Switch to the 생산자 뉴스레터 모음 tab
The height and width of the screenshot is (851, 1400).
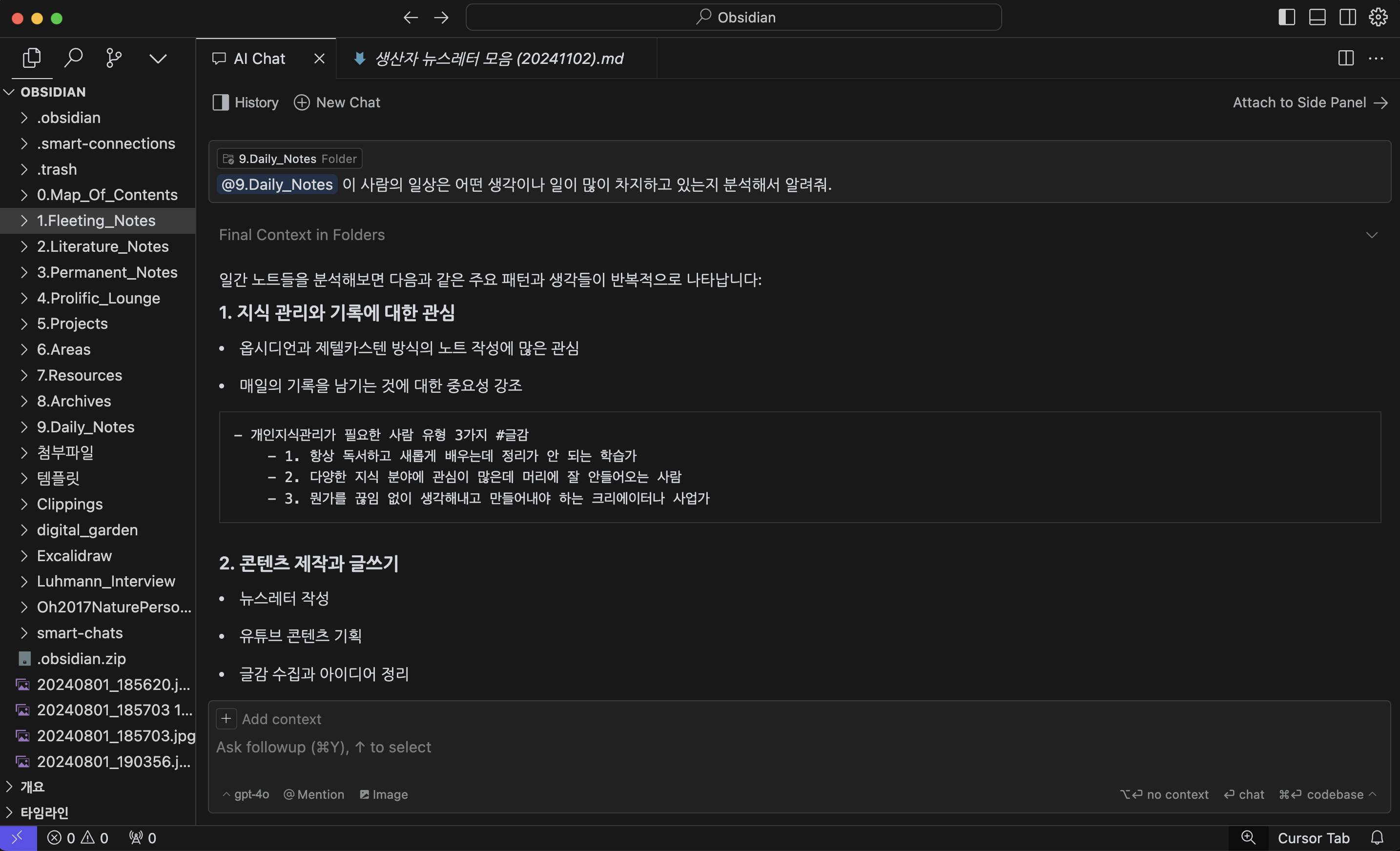(x=498, y=59)
